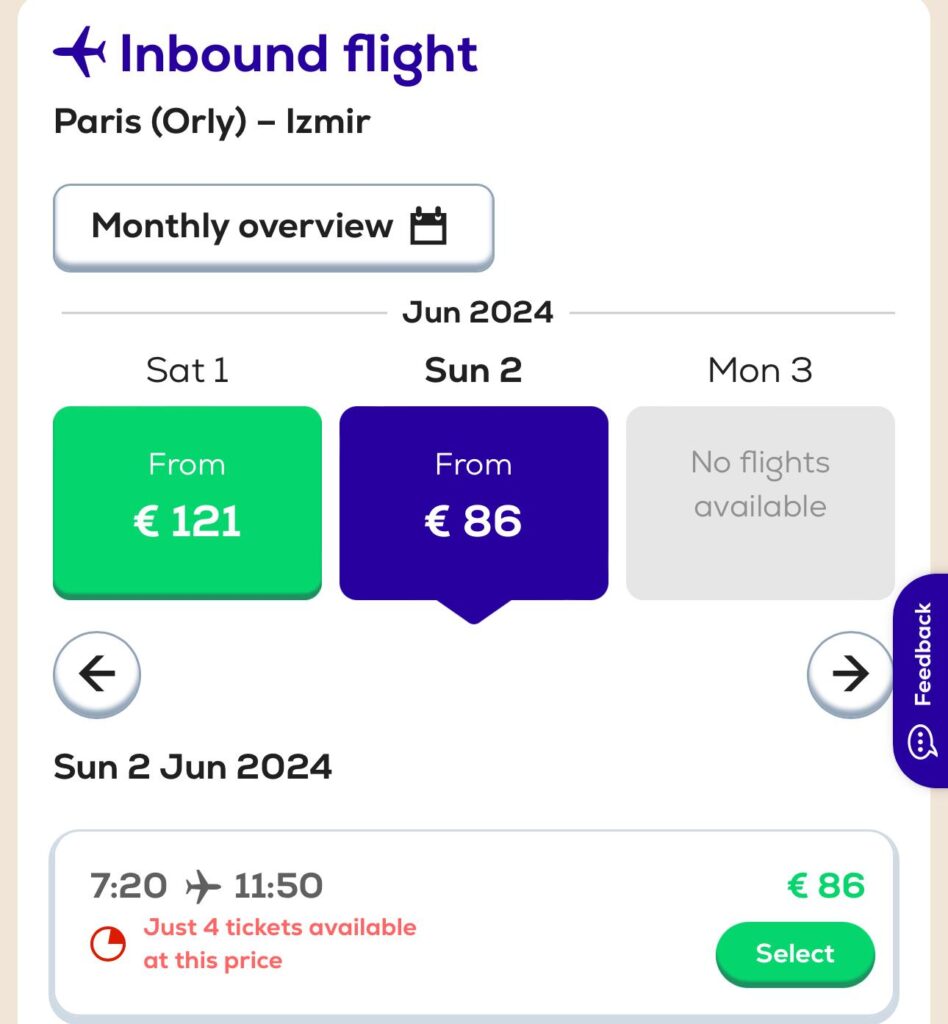This screenshot has width=948, height=1024.
Task: Click the Sat 1 date label
Action: (187, 370)
